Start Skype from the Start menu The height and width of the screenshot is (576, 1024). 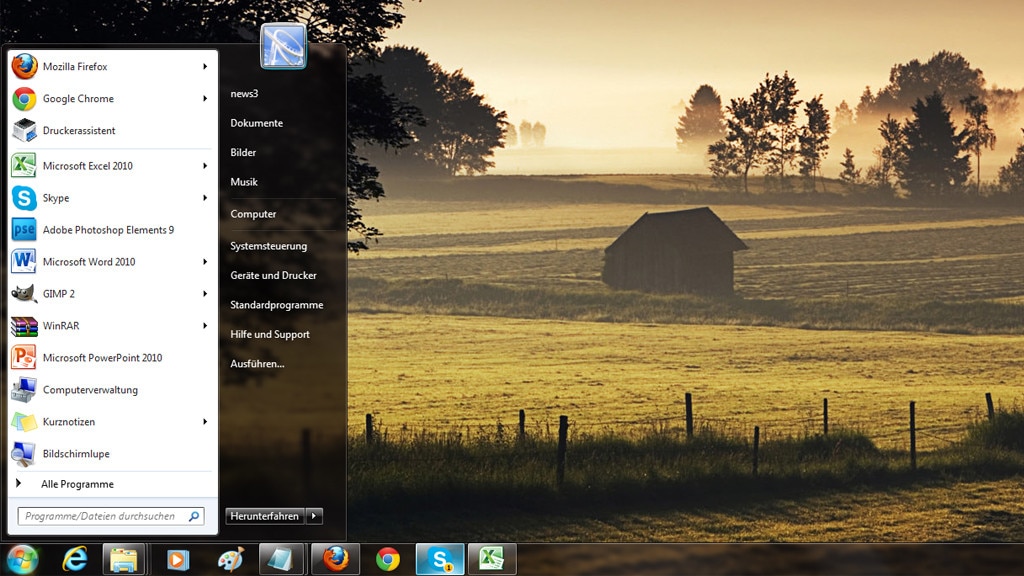pos(56,198)
